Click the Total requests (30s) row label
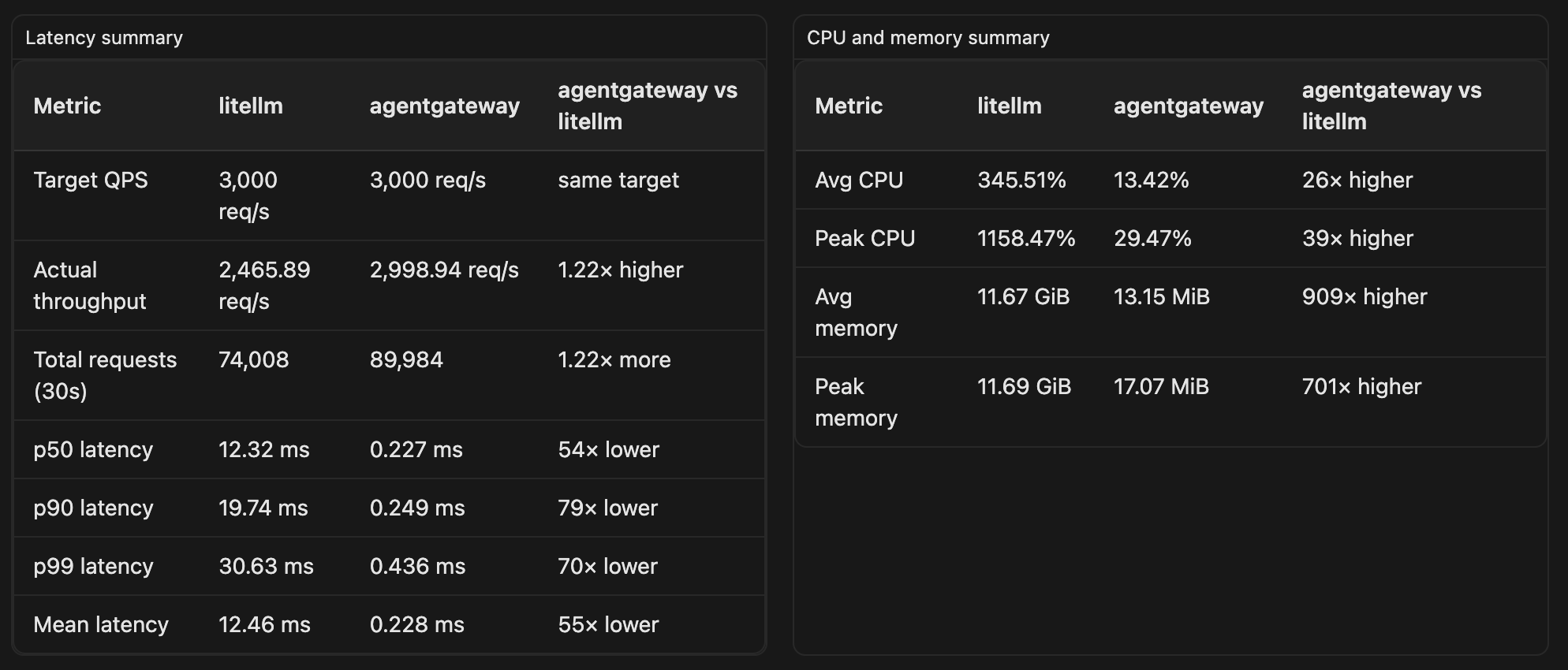Image resolution: width=1568 pixels, height=670 pixels. coord(105,375)
